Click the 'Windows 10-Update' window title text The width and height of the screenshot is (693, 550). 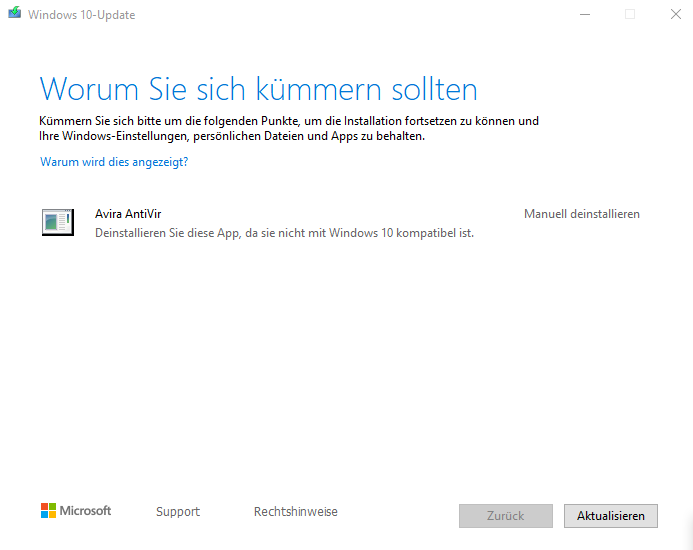coord(81,15)
